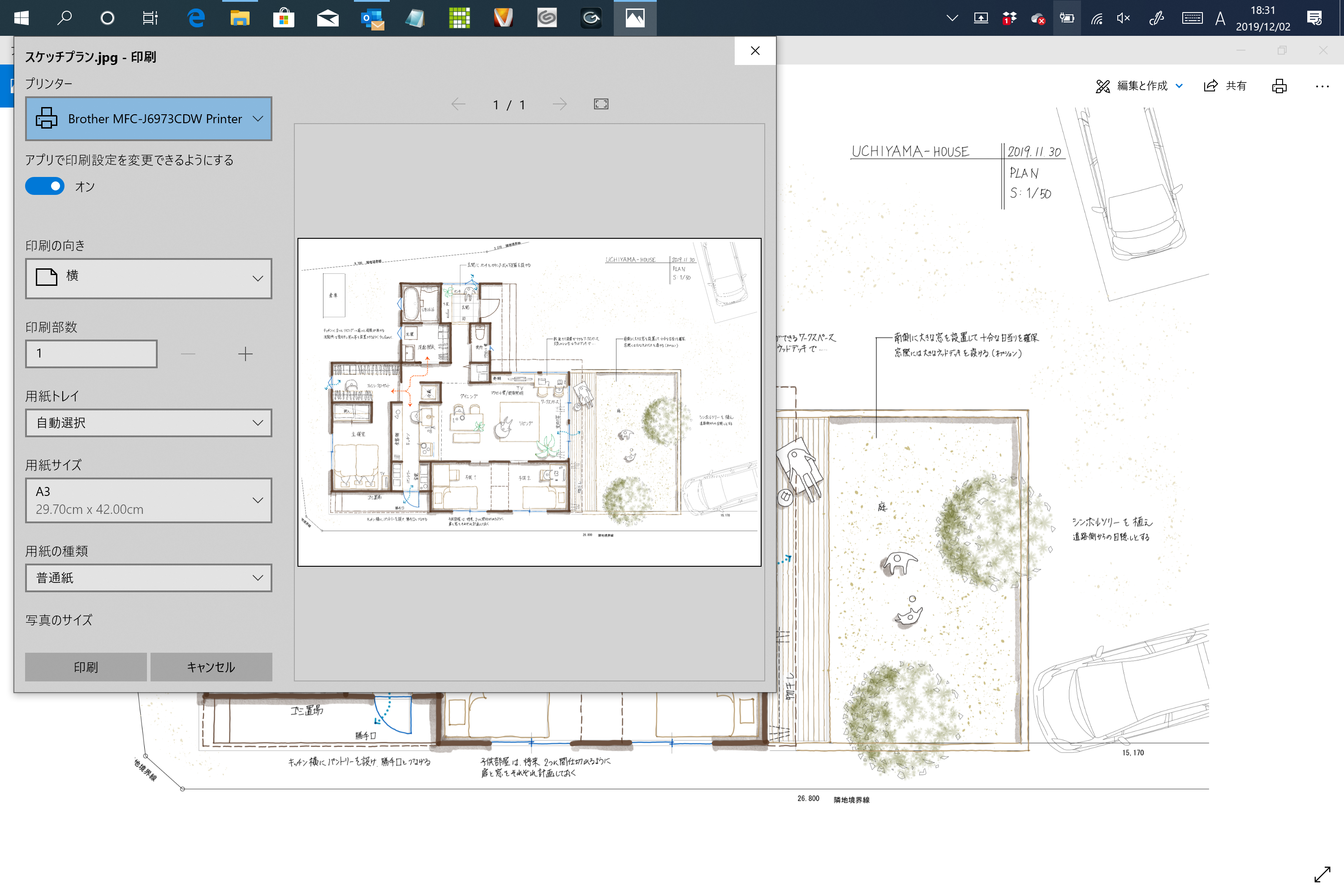Open Action Center notifications icon
Viewport: 1344px width, 896px height.
click(x=1314, y=18)
